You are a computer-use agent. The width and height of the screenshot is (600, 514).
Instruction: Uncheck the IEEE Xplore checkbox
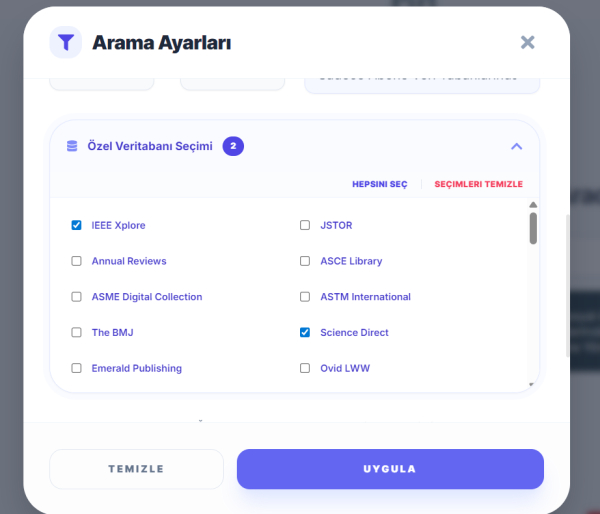pos(77,225)
